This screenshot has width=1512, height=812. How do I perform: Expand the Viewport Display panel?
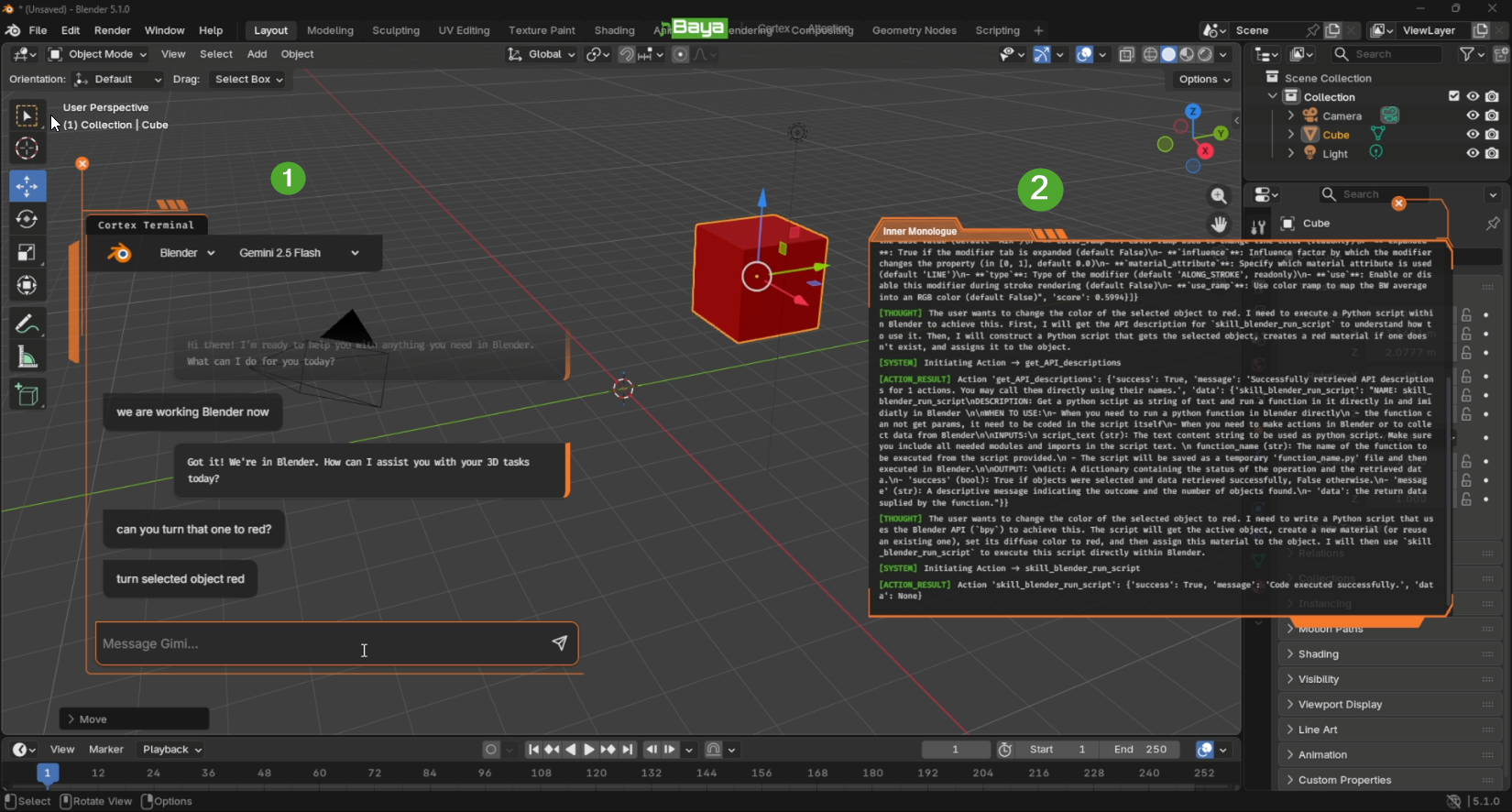1388,705
